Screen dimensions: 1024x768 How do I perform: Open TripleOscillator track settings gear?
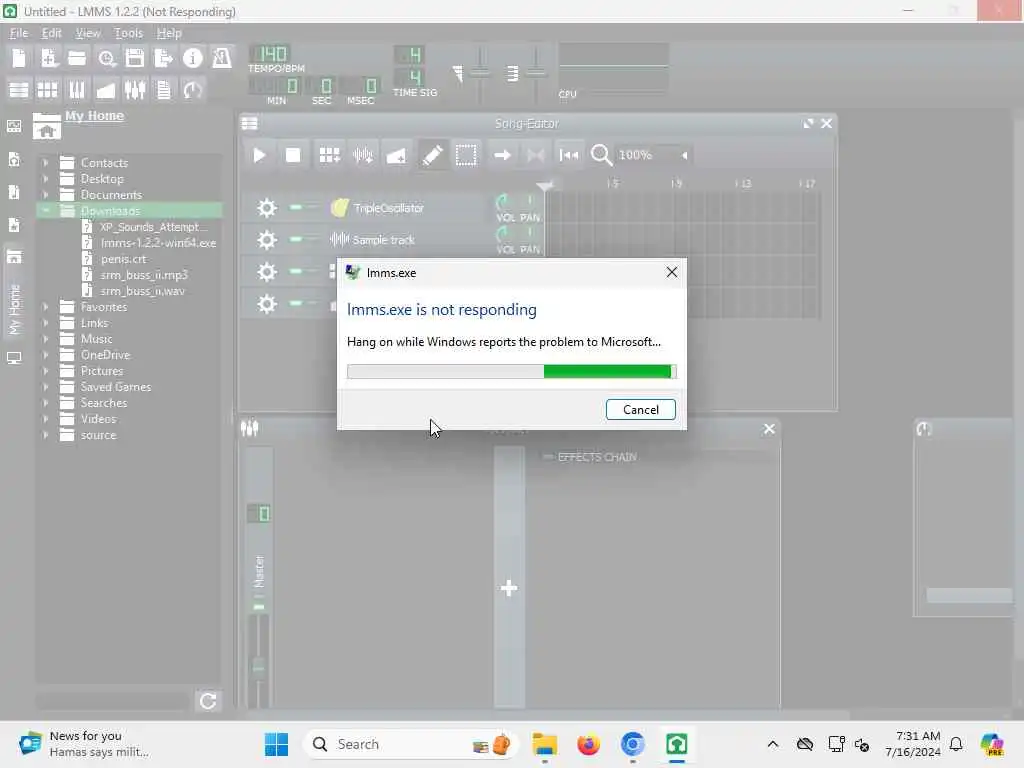[266, 208]
